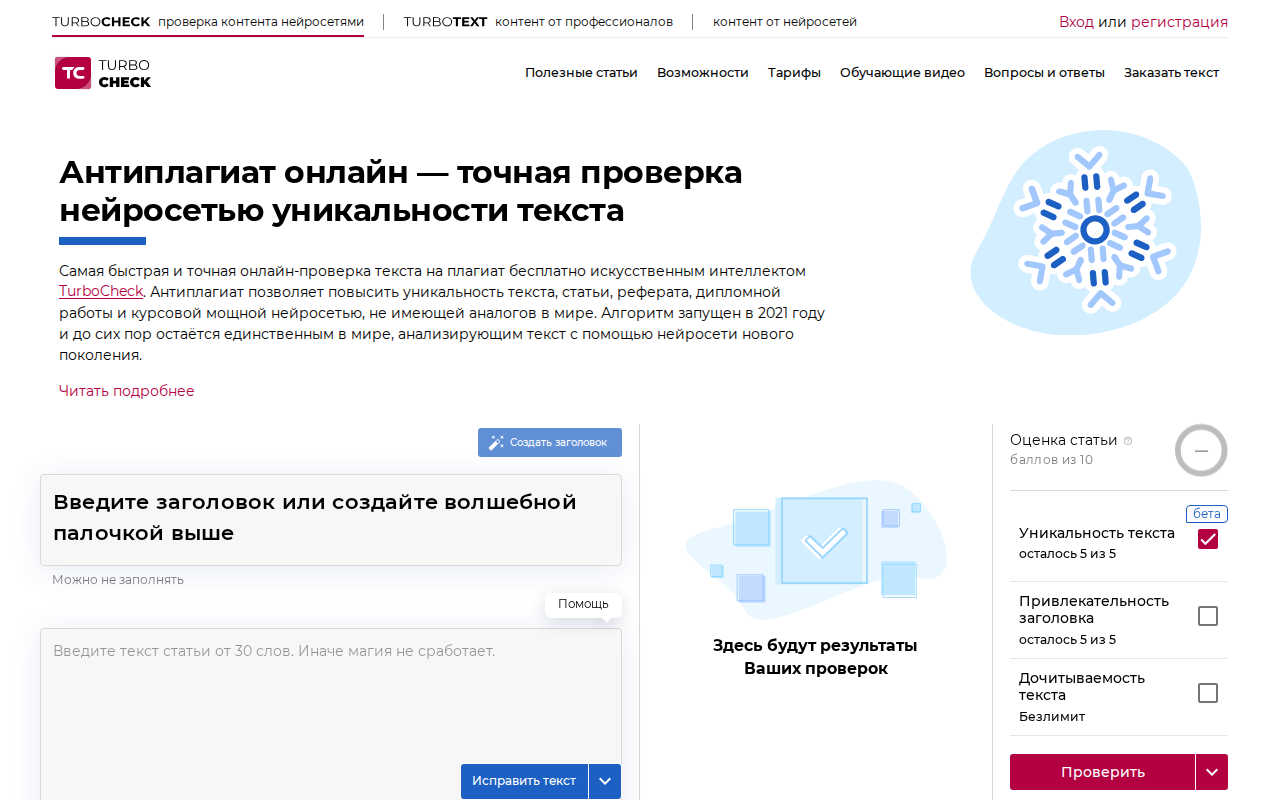
Task: Click the Проверить button
Action: (x=1102, y=772)
